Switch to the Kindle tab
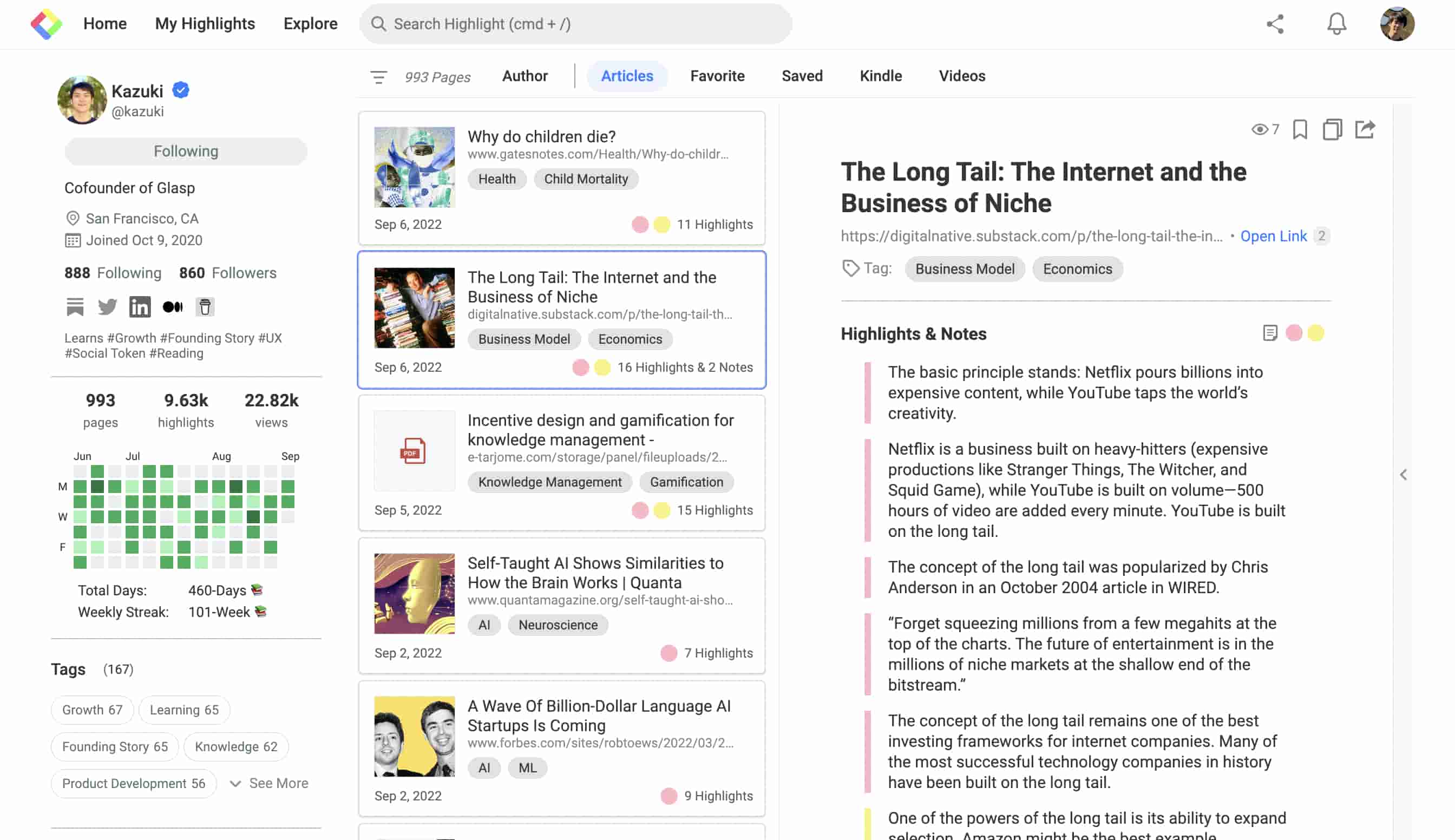Screen dimensions: 1455x840 click(x=880, y=76)
